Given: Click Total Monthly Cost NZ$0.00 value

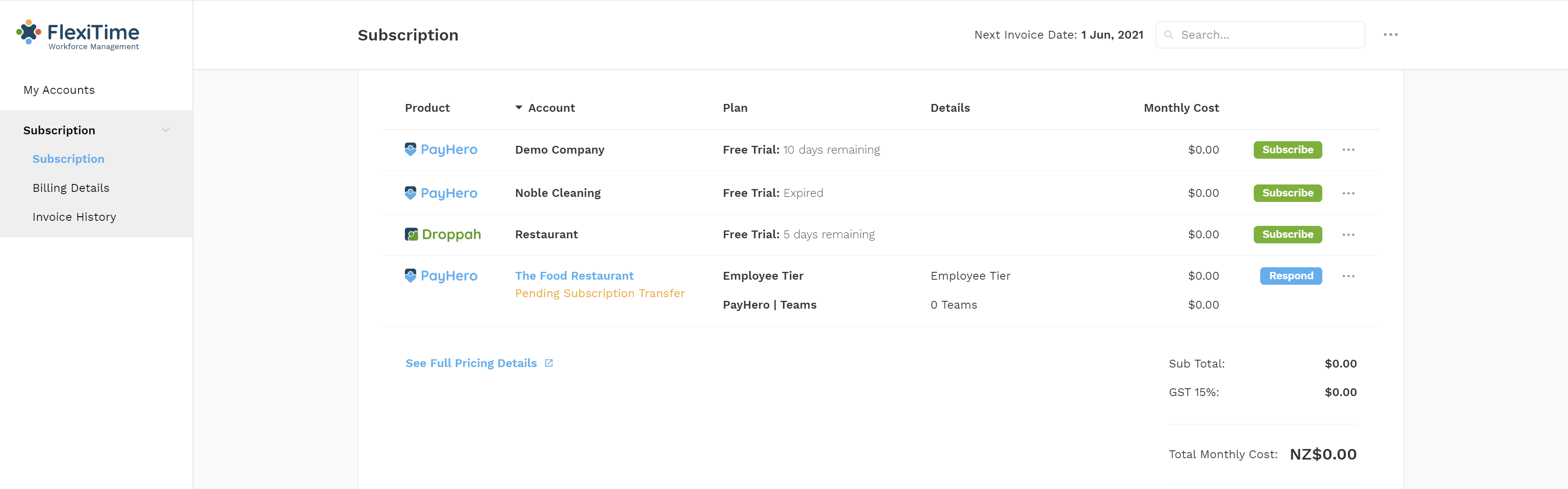Looking at the screenshot, I should pyautogui.click(x=1323, y=454).
